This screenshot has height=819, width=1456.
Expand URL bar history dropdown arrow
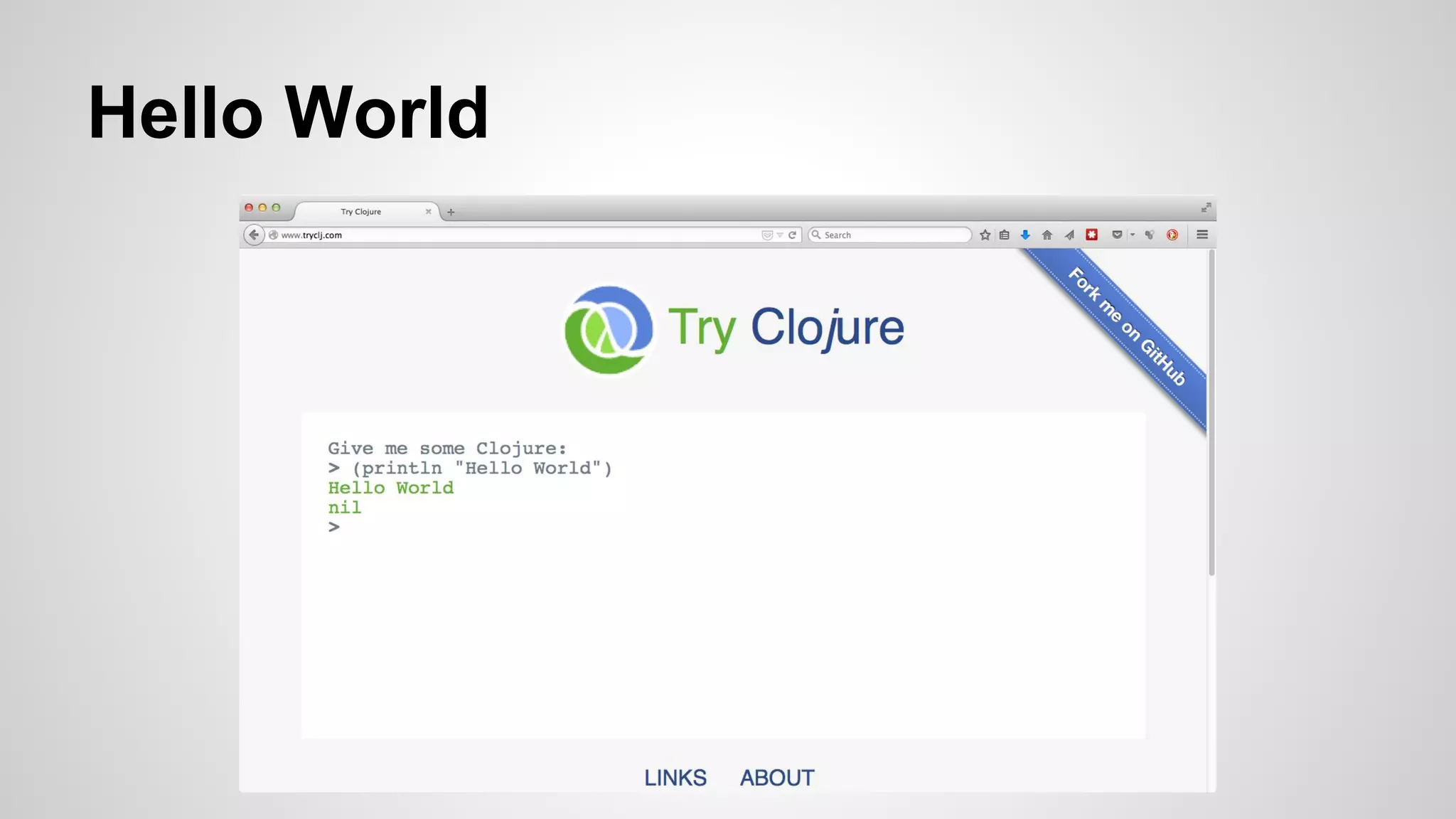click(x=780, y=235)
